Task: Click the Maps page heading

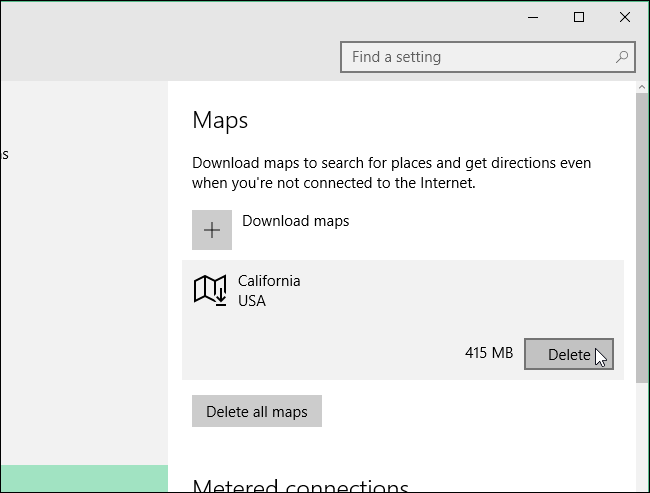Action: (x=220, y=121)
